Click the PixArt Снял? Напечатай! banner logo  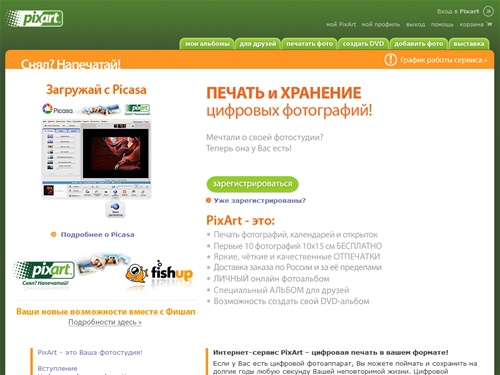pyautogui.click(x=43, y=274)
